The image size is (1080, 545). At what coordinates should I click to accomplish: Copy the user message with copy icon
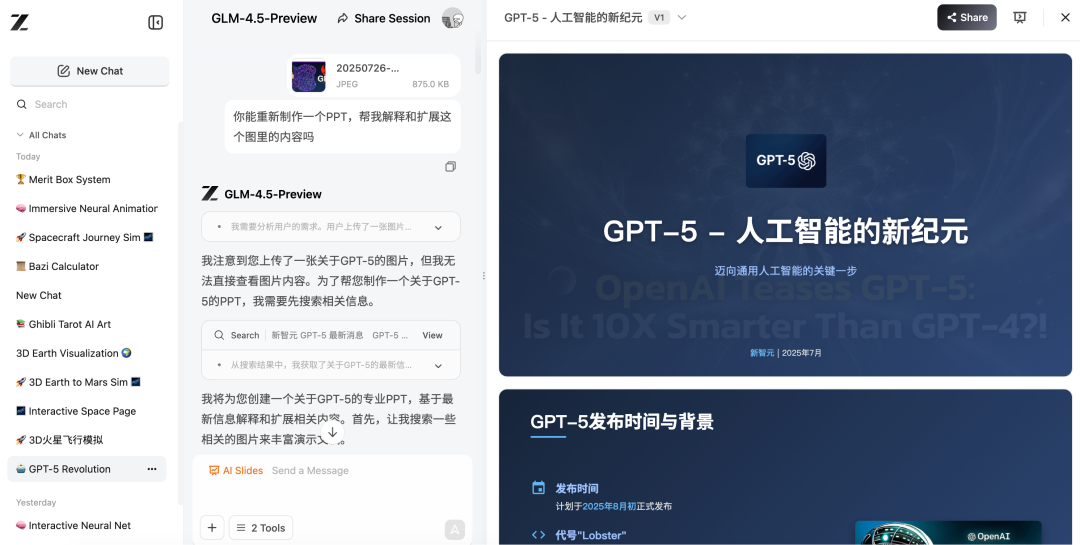(x=450, y=167)
